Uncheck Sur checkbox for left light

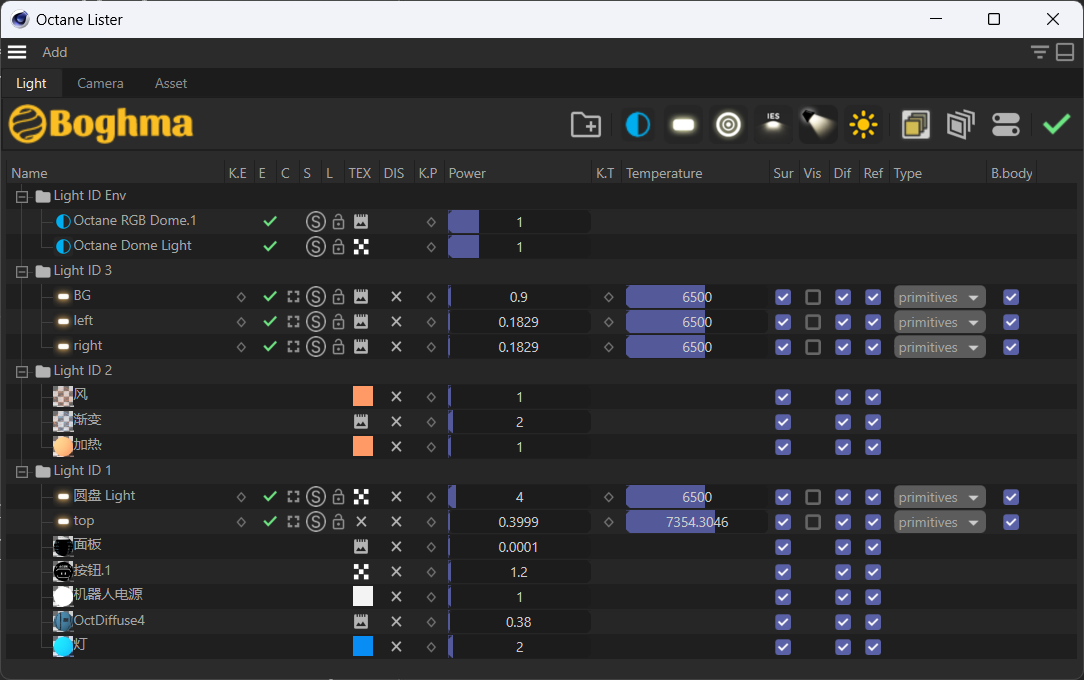click(783, 322)
